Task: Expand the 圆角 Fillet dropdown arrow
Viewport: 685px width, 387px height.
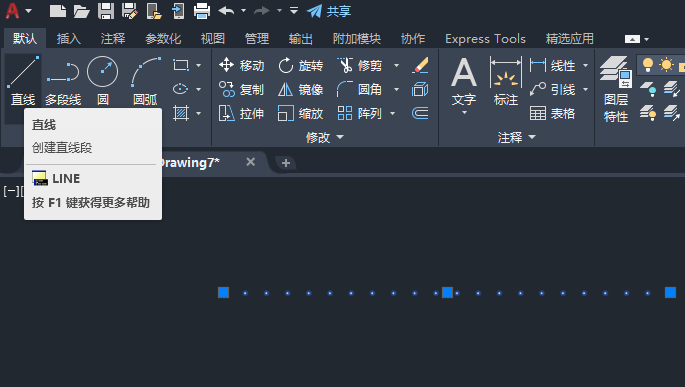Action: click(x=396, y=90)
